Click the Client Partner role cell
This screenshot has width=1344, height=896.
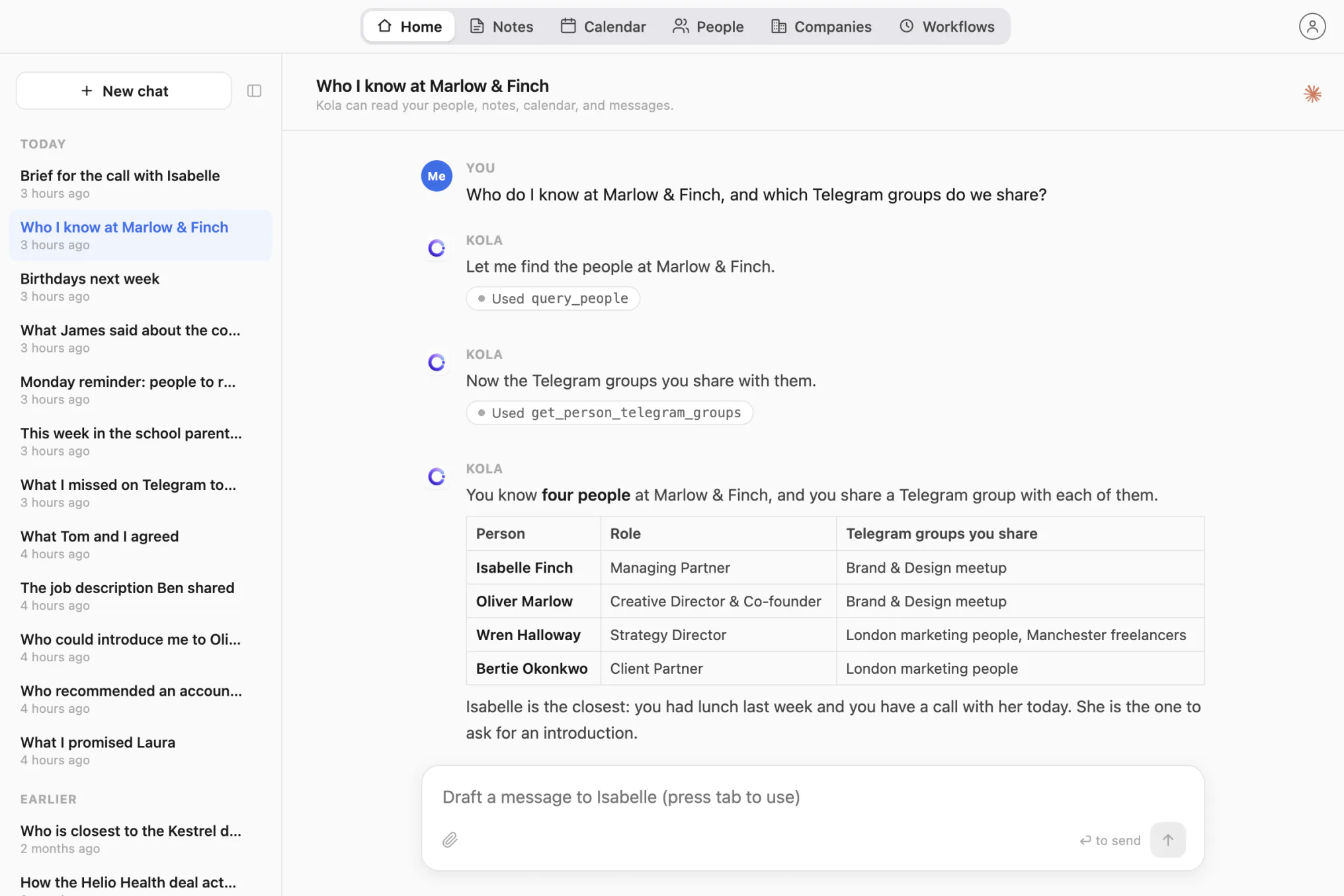pyautogui.click(x=718, y=669)
